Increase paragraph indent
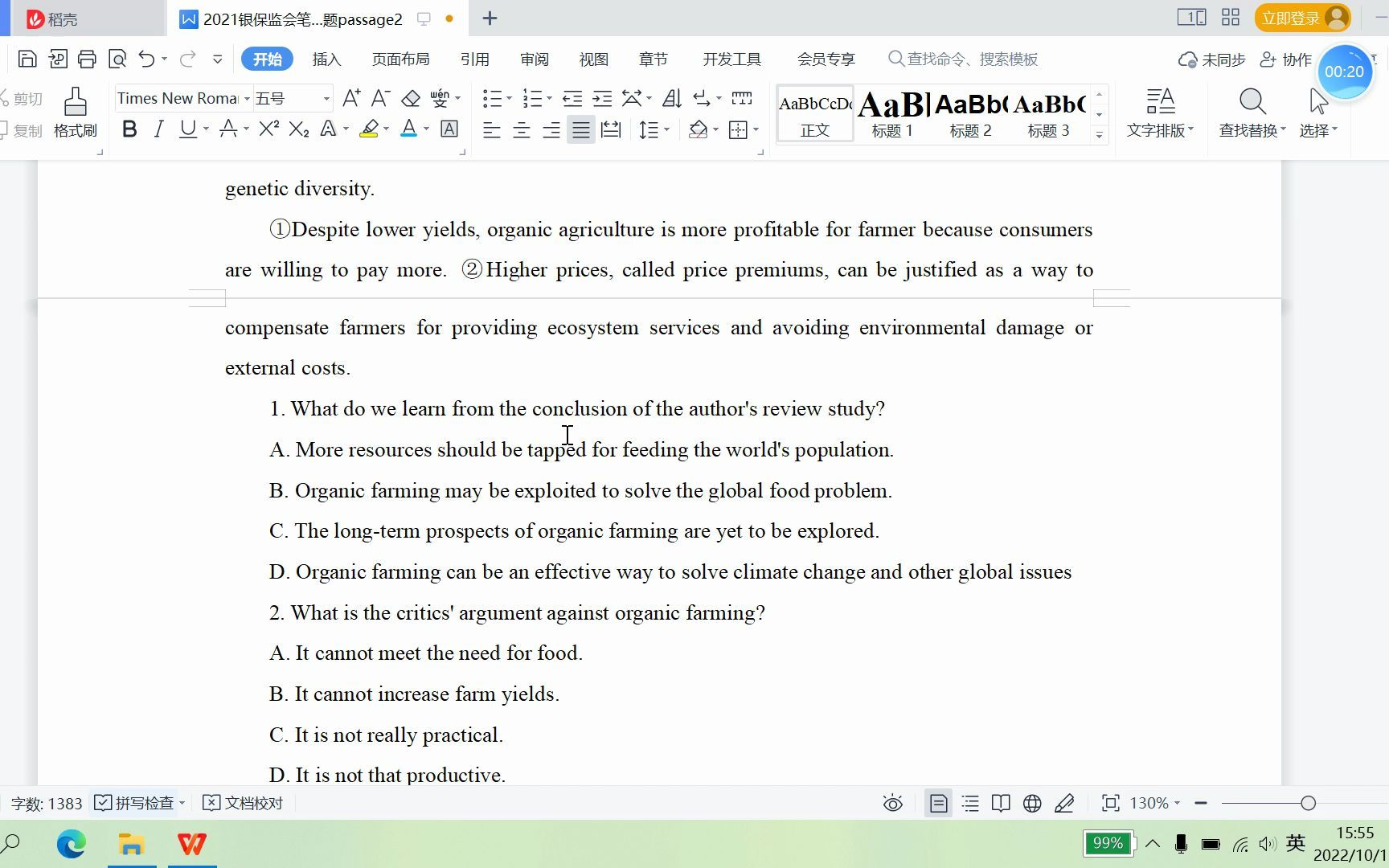 click(602, 98)
